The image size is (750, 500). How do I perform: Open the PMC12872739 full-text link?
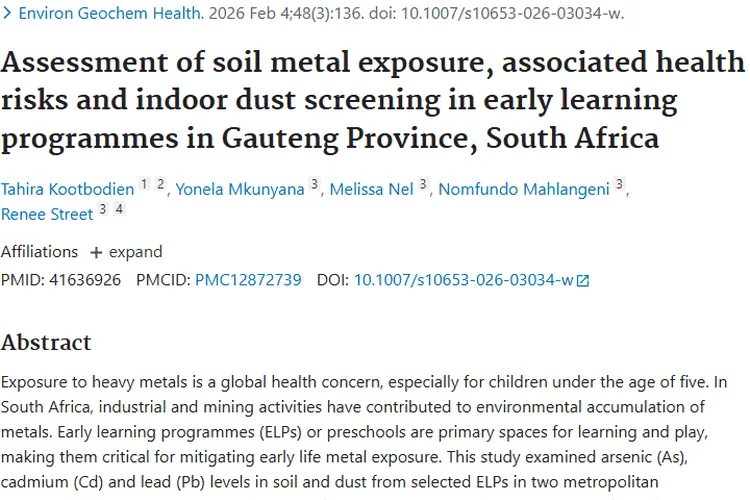[x=248, y=280]
